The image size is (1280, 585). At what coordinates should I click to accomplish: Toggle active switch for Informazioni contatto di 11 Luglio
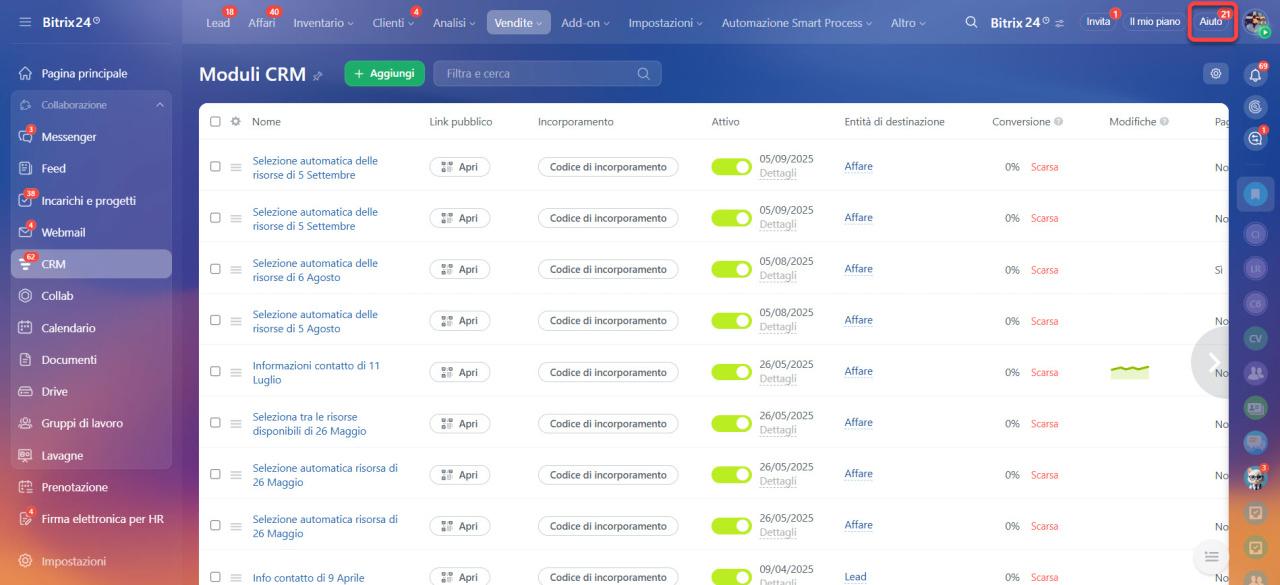point(731,372)
